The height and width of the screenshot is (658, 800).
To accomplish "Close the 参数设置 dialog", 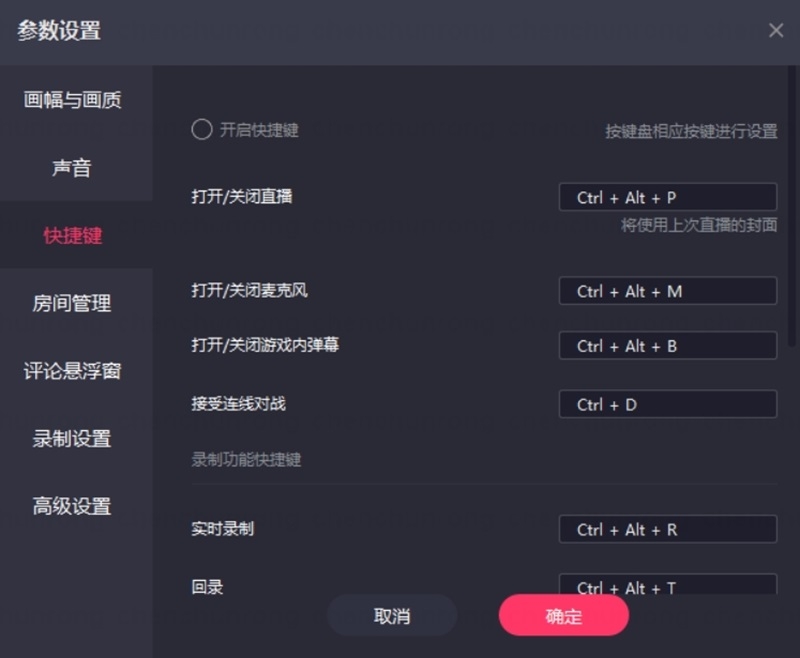I will [x=776, y=30].
